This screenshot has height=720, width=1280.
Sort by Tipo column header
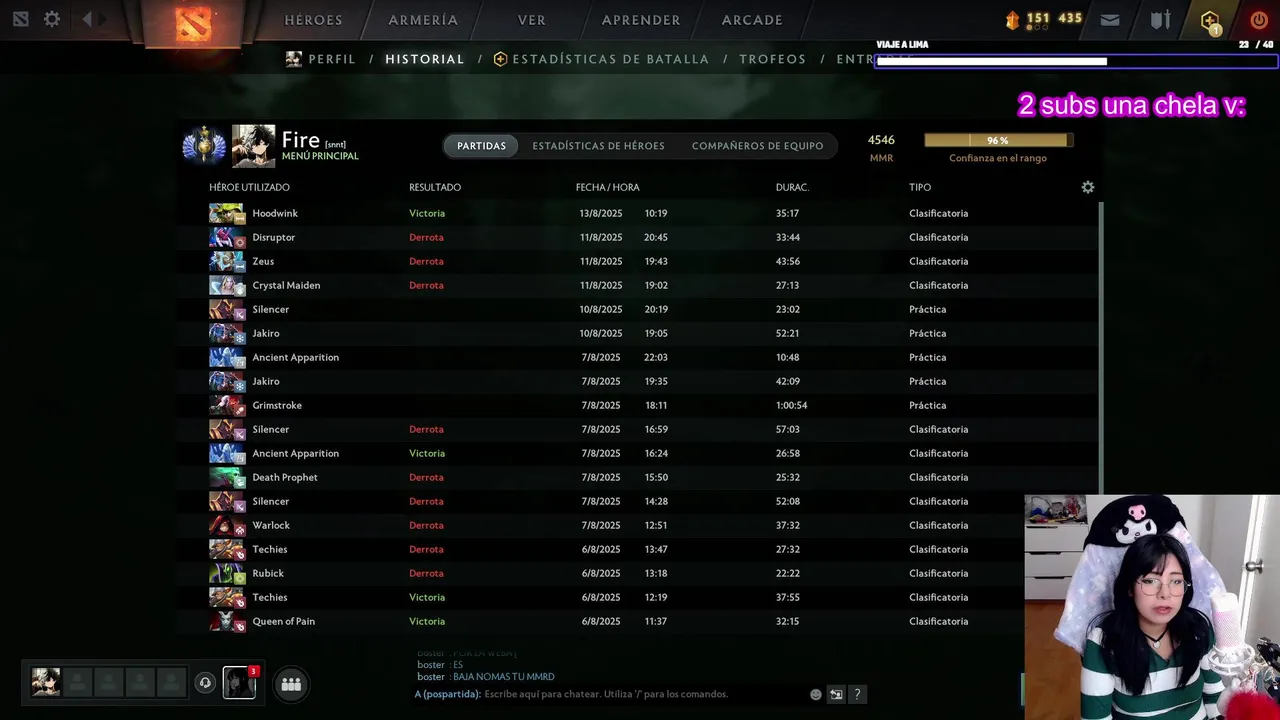(920, 187)
